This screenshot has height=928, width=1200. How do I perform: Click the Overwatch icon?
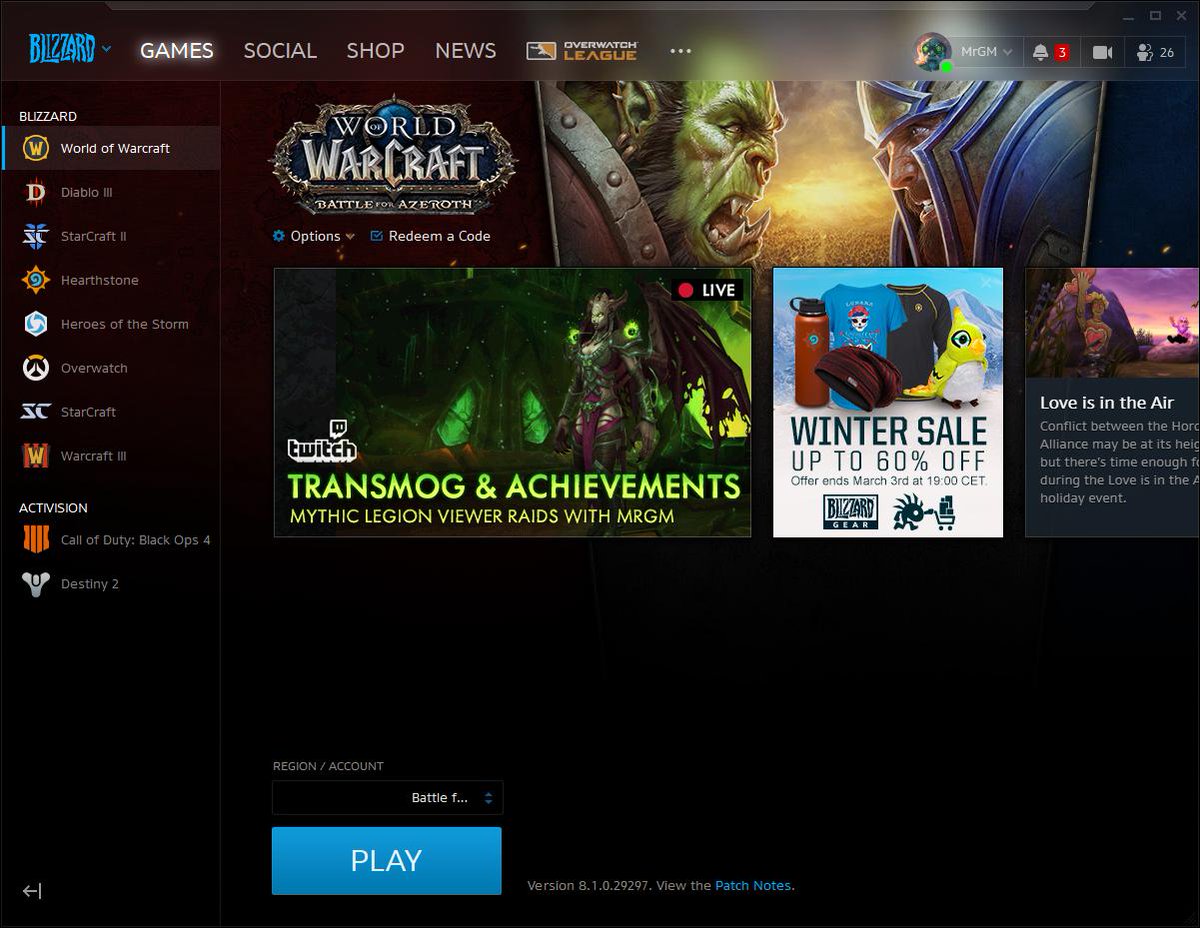[36, 368]
